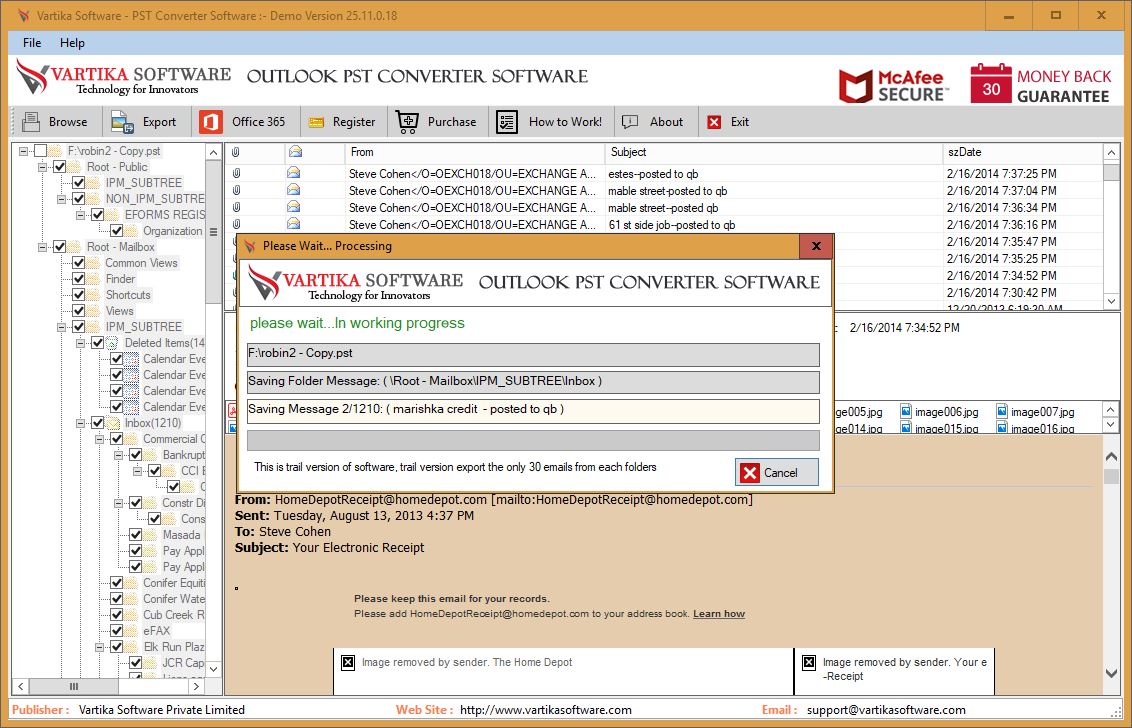Collapse Root - Public tree node
The height and width of the screenshot is (728, 1132).
(43, 167)
